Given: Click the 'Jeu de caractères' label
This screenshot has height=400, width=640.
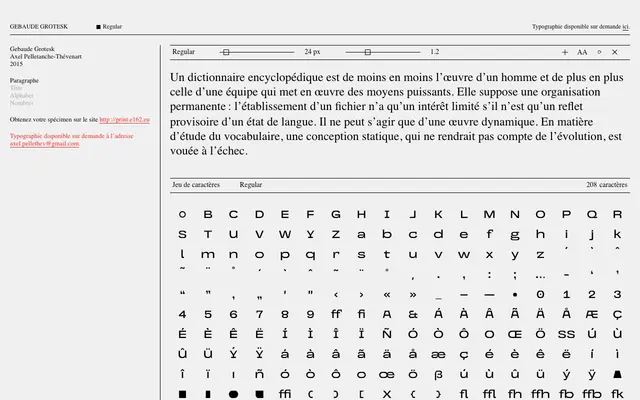Looking at the screenshot, I should click(196, 184).
